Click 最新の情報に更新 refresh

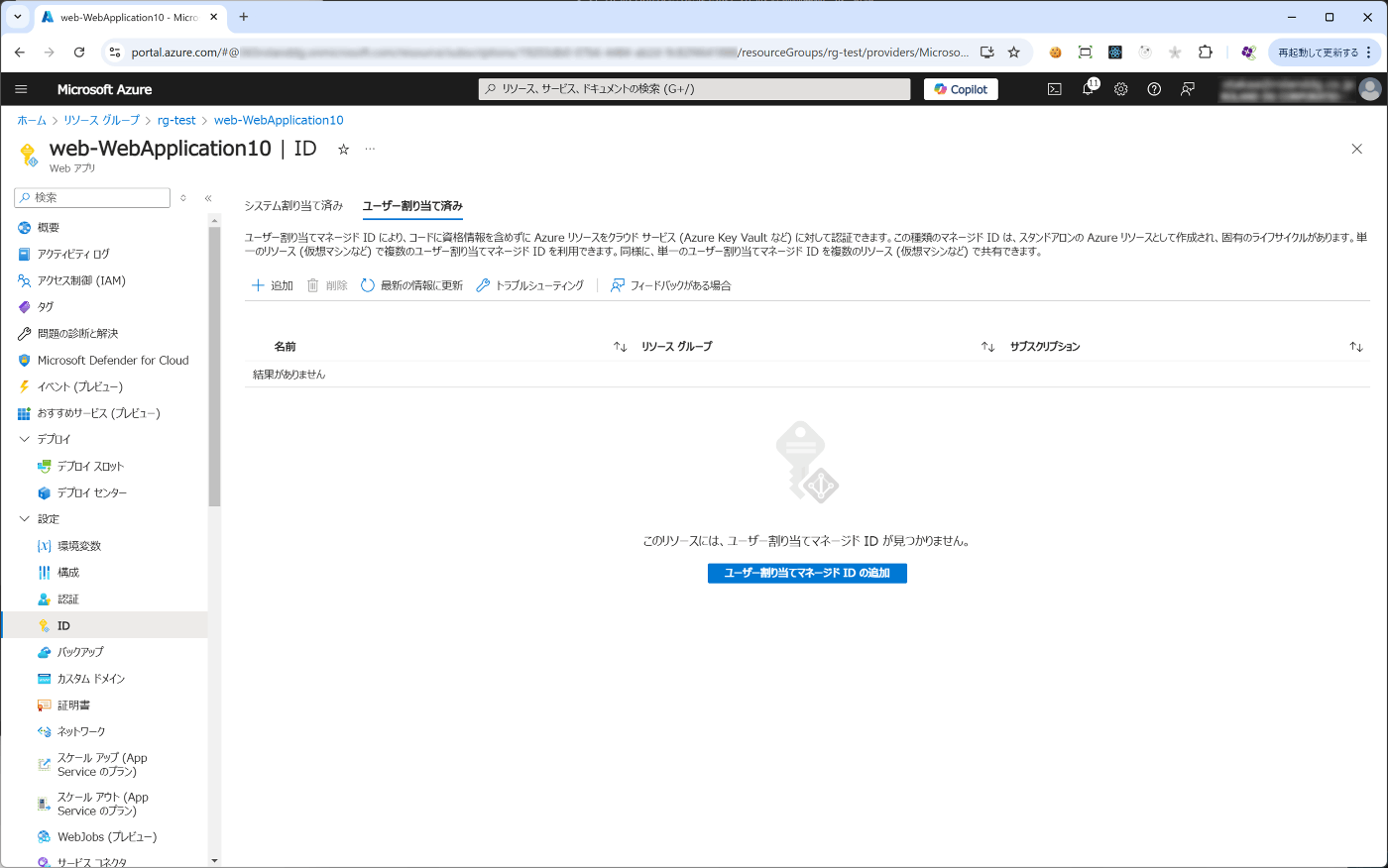[411, 285]
